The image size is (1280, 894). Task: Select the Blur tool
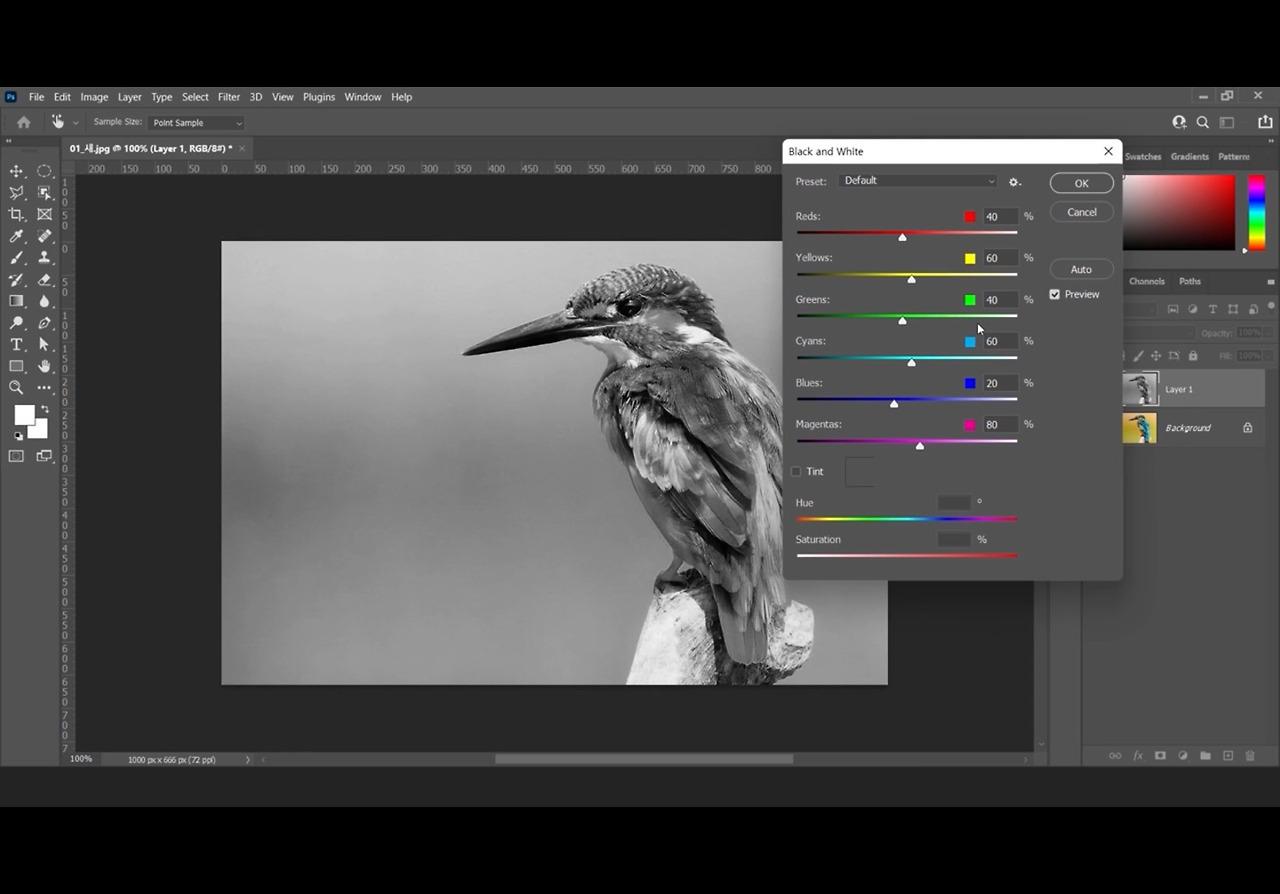click(x=45, y=301)
